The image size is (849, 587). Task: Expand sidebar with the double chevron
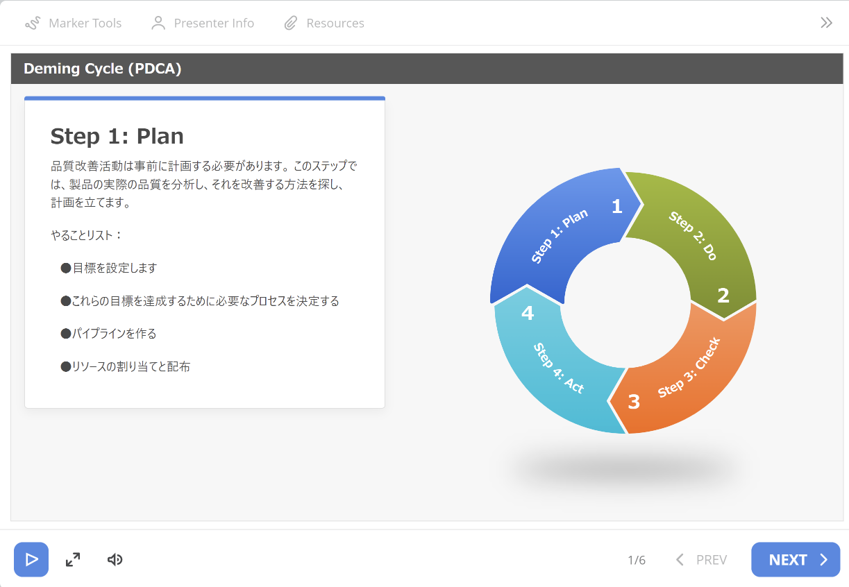(x=826, y=22)
